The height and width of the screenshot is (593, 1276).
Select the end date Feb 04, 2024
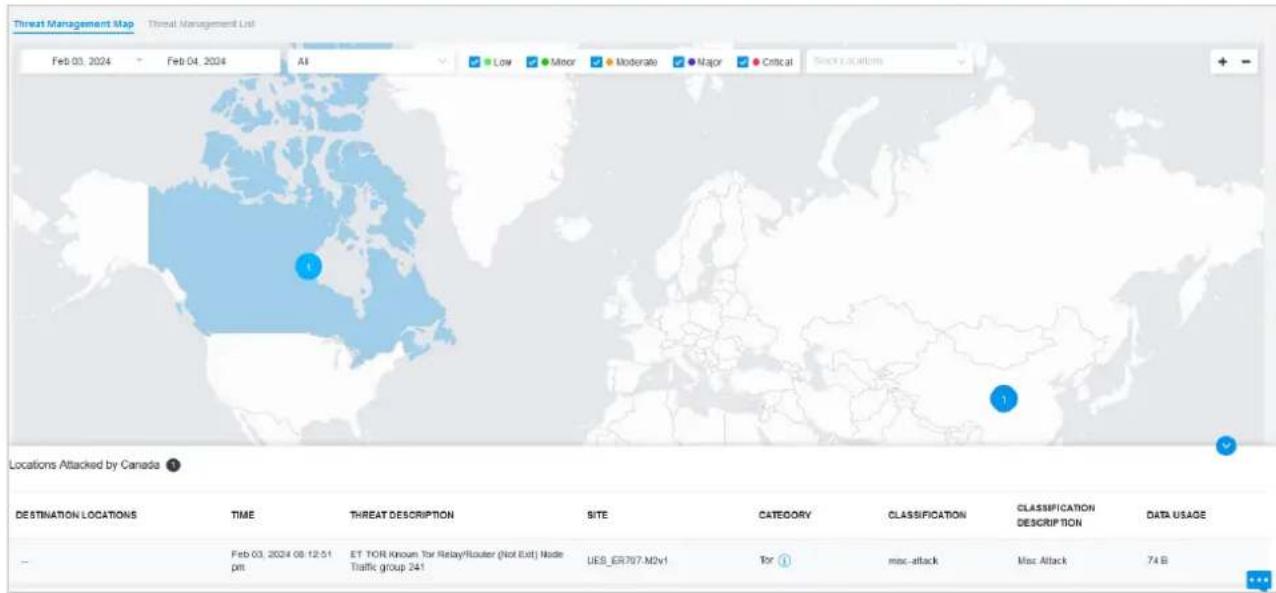[x=196, y=61]
